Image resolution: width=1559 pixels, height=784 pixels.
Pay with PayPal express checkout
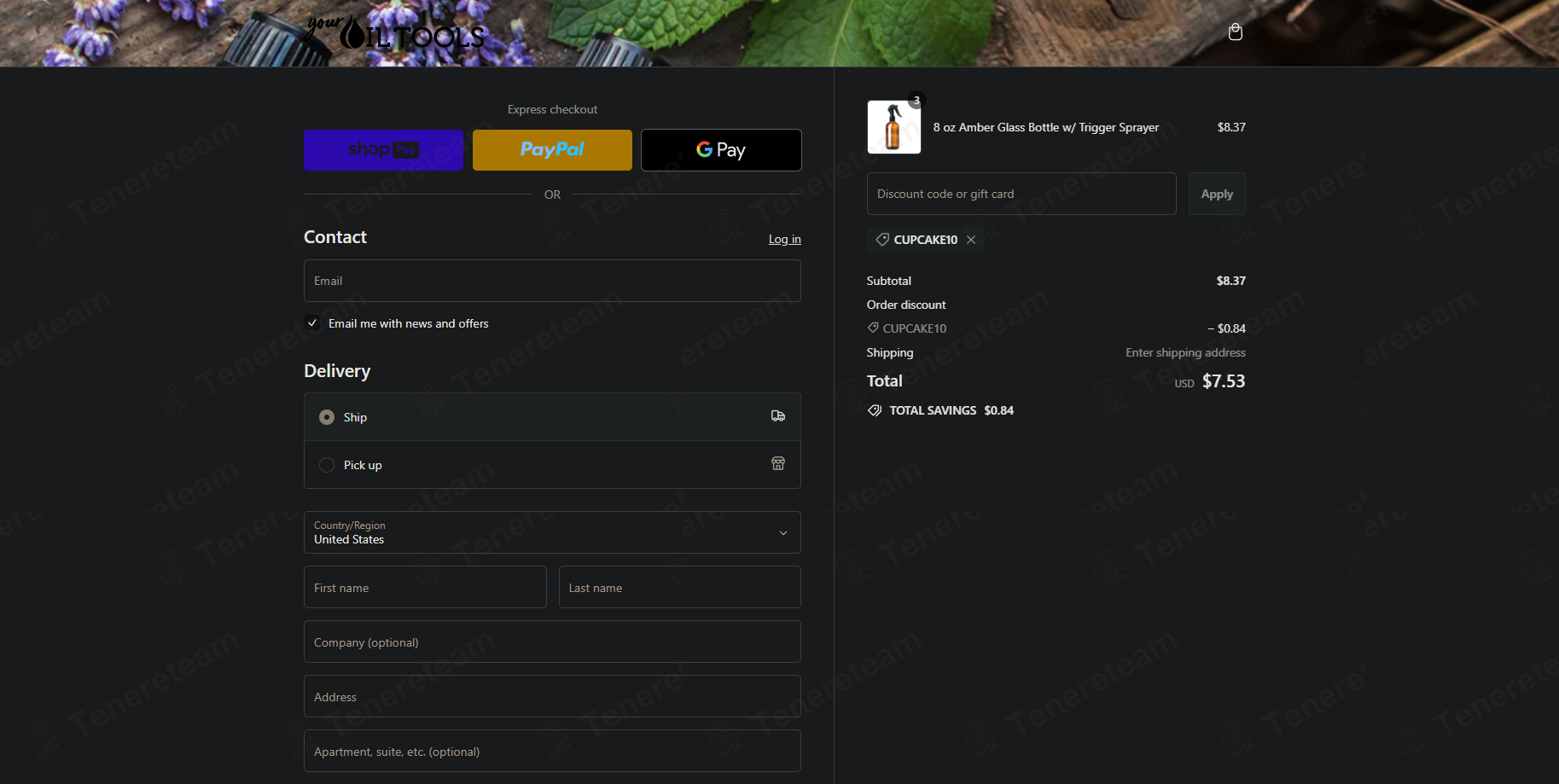552,150
